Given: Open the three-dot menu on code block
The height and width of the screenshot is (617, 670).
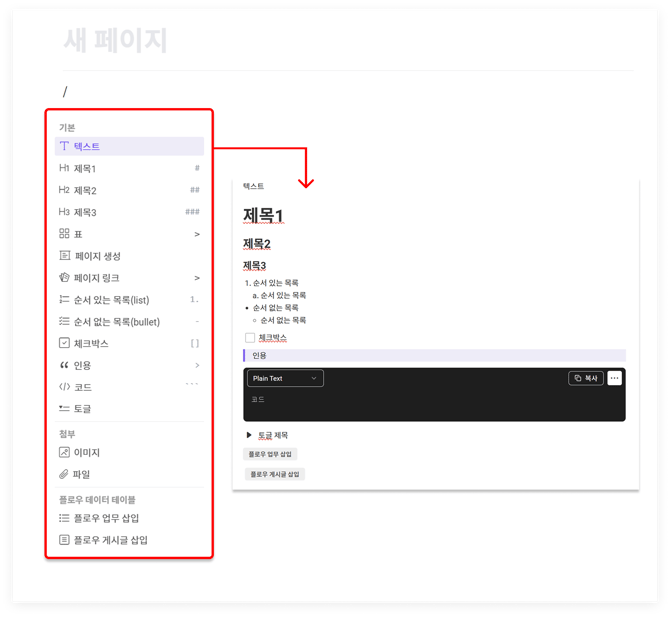Looking at the screenshot, I should point(614,378).
